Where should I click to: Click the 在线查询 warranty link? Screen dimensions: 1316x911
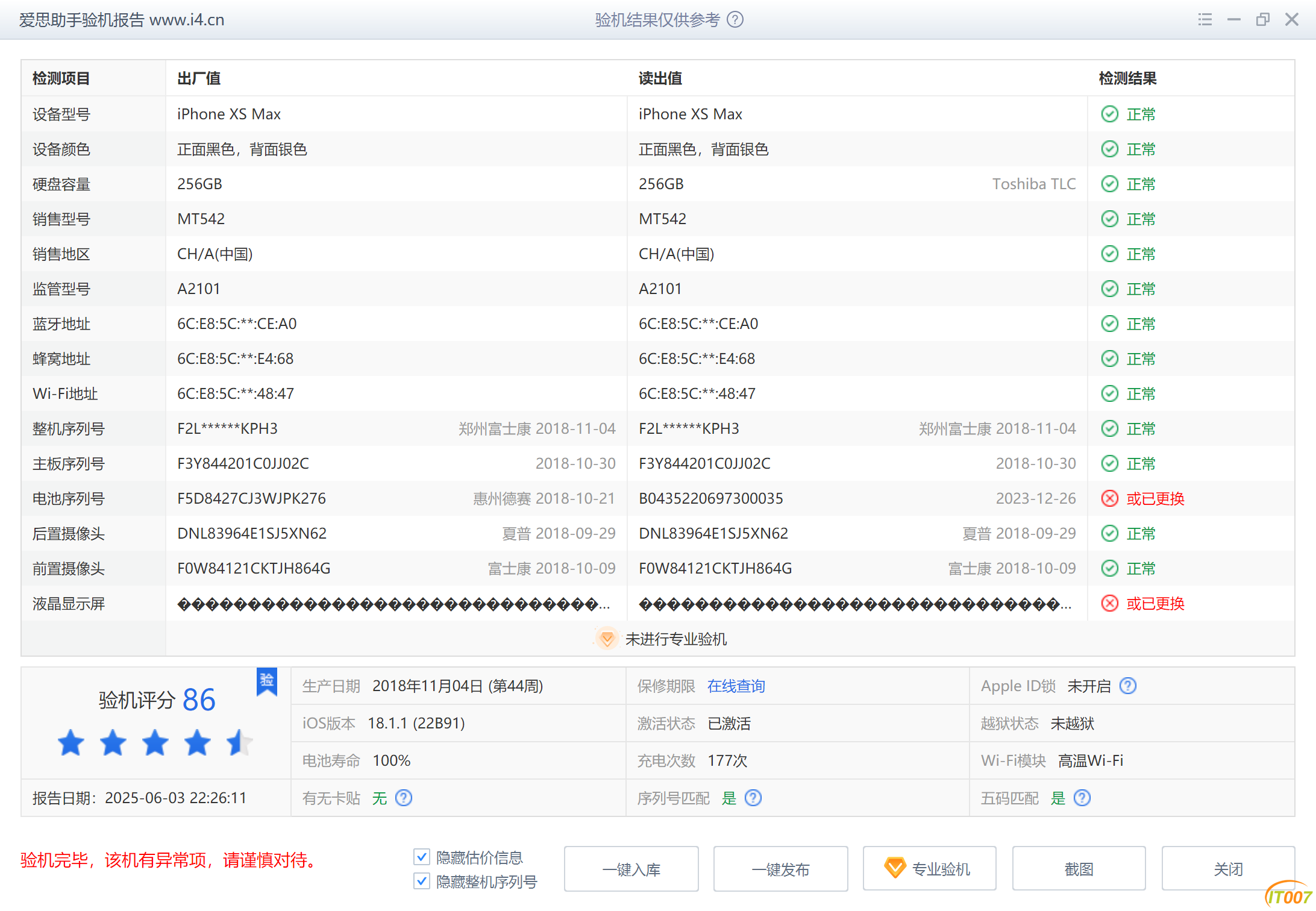[736, 686]
